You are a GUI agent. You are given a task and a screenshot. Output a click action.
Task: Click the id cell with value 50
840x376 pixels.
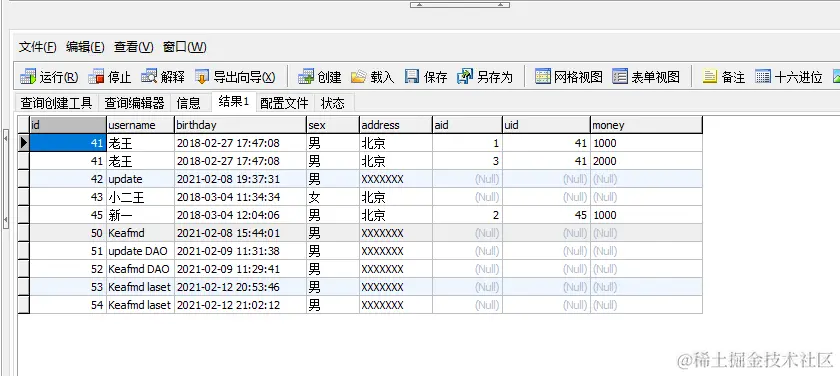pos(68,233)
